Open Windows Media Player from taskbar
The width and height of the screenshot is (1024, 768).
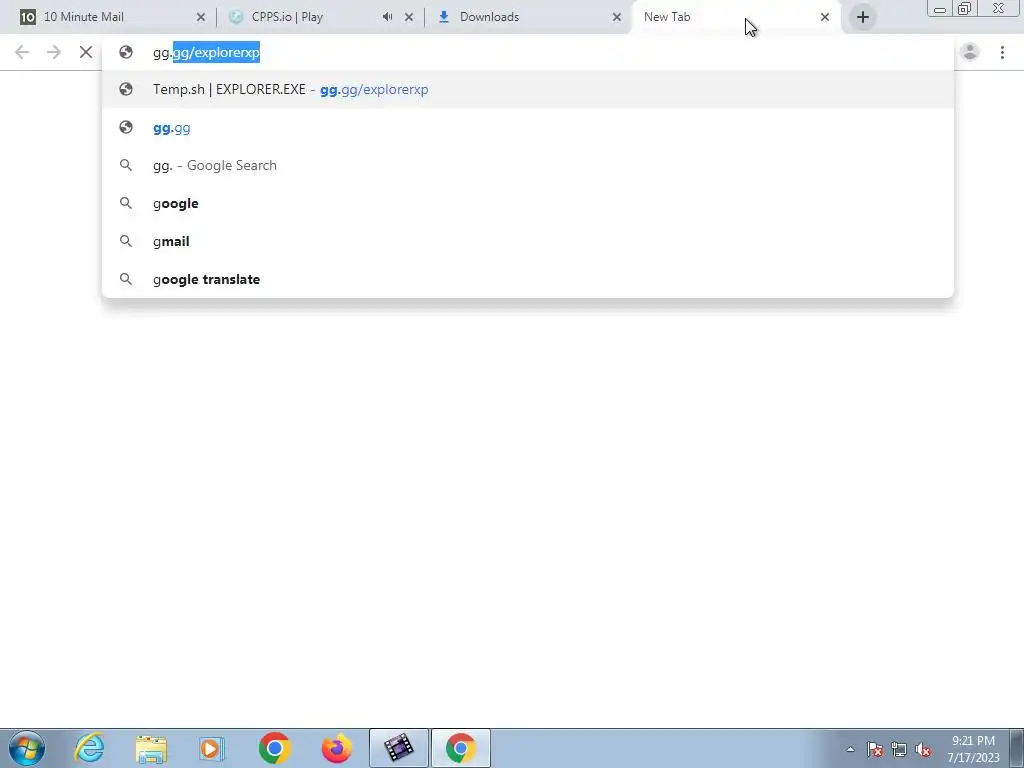click(212, 748)
